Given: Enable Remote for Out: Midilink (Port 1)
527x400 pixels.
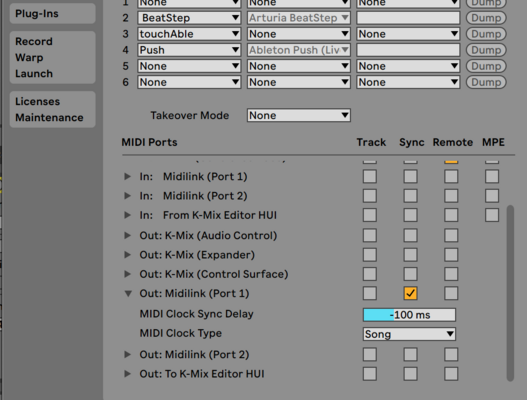Looking at the screenshot, I should coord(451,293).
